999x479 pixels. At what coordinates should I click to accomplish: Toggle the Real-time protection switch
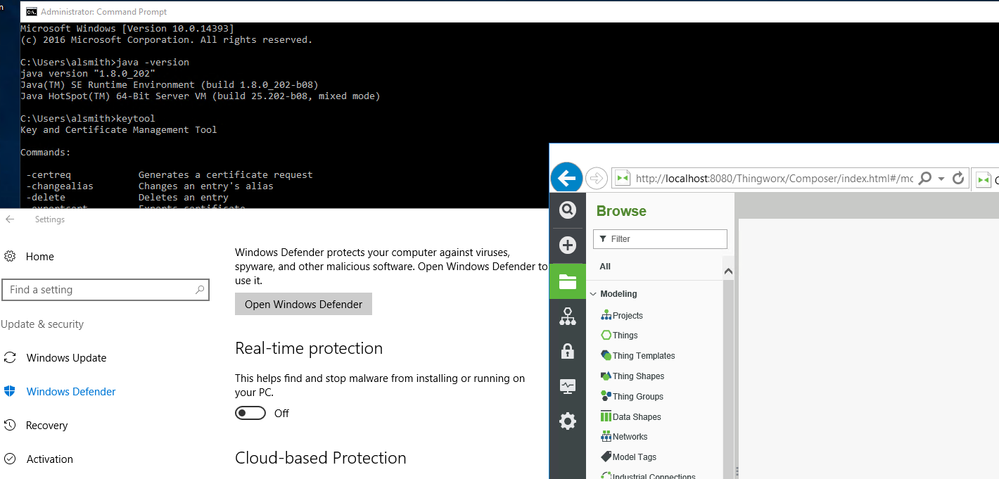click(x=250, y=413)
